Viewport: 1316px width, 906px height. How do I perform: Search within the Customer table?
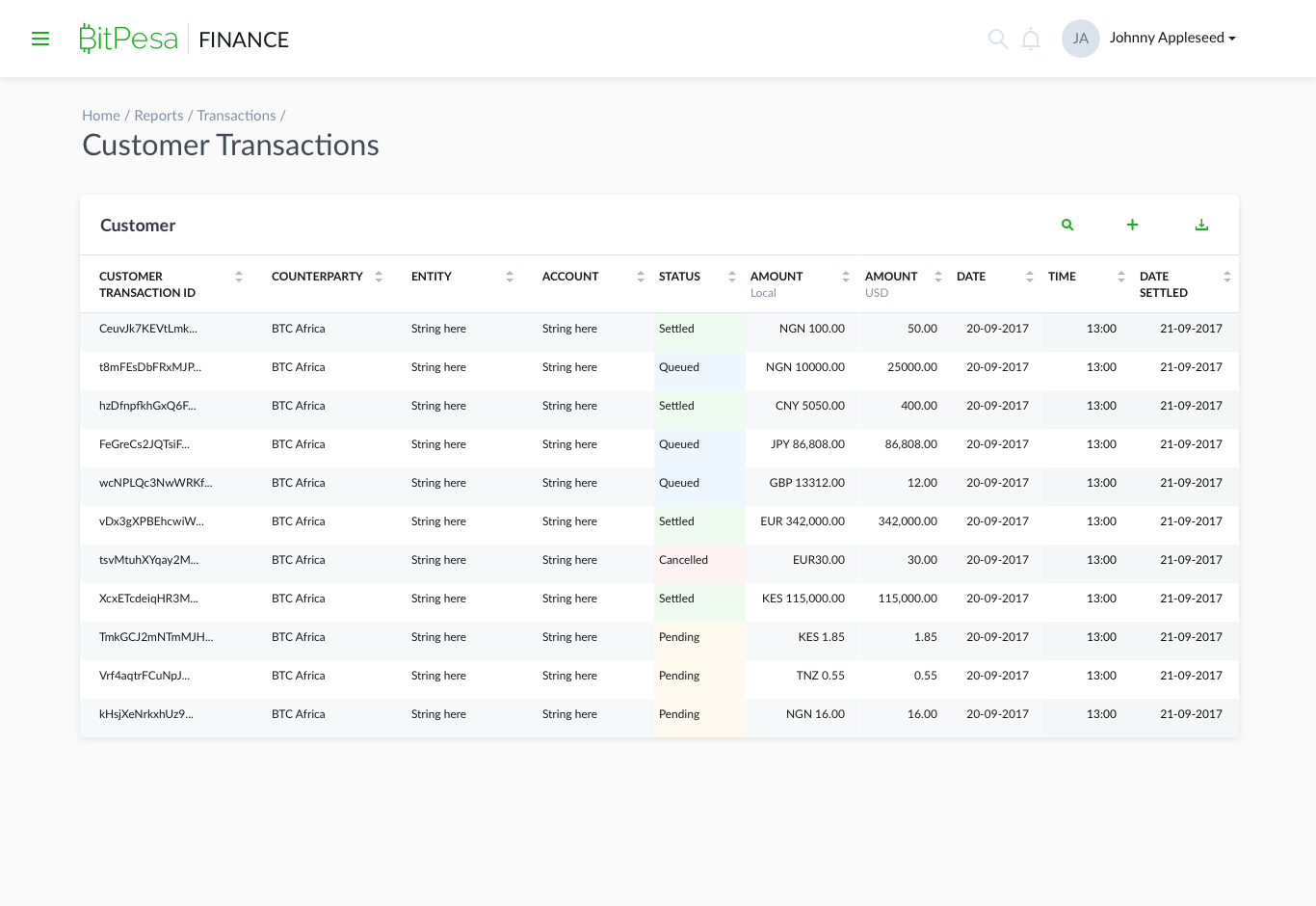[1067, 225]
